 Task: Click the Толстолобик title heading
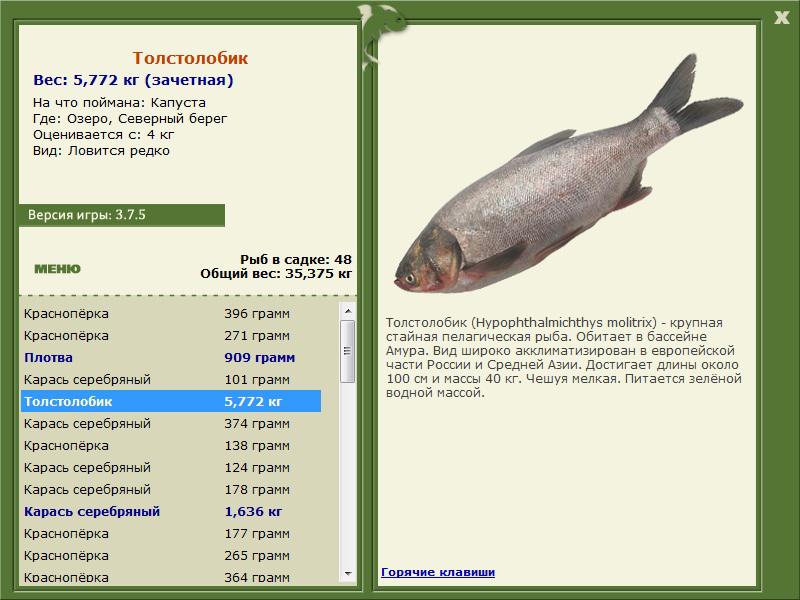coord(190,58)
